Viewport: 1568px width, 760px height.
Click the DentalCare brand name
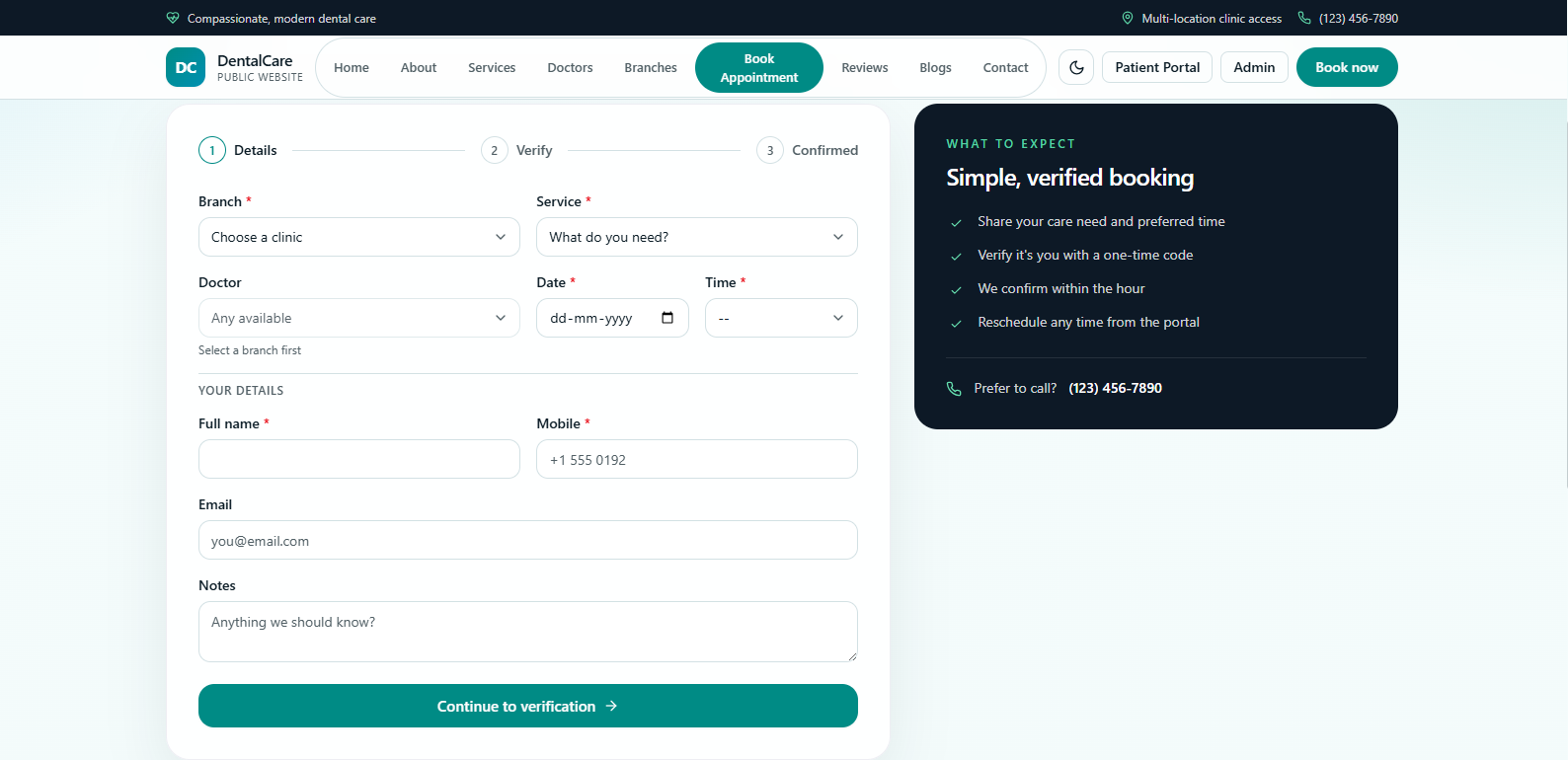coord(255,60)
